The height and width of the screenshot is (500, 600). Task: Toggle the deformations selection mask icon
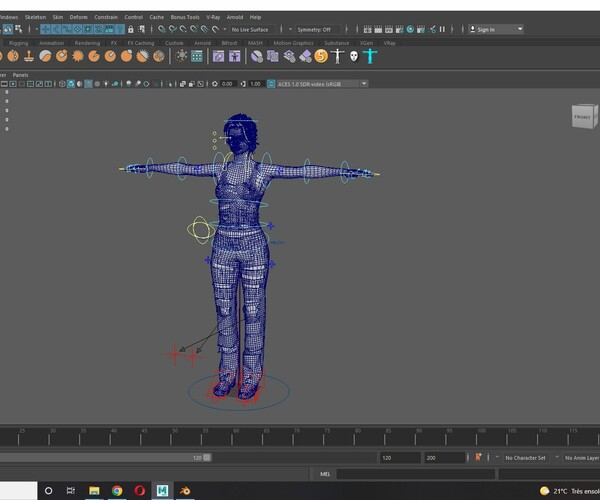click(88, 29)
